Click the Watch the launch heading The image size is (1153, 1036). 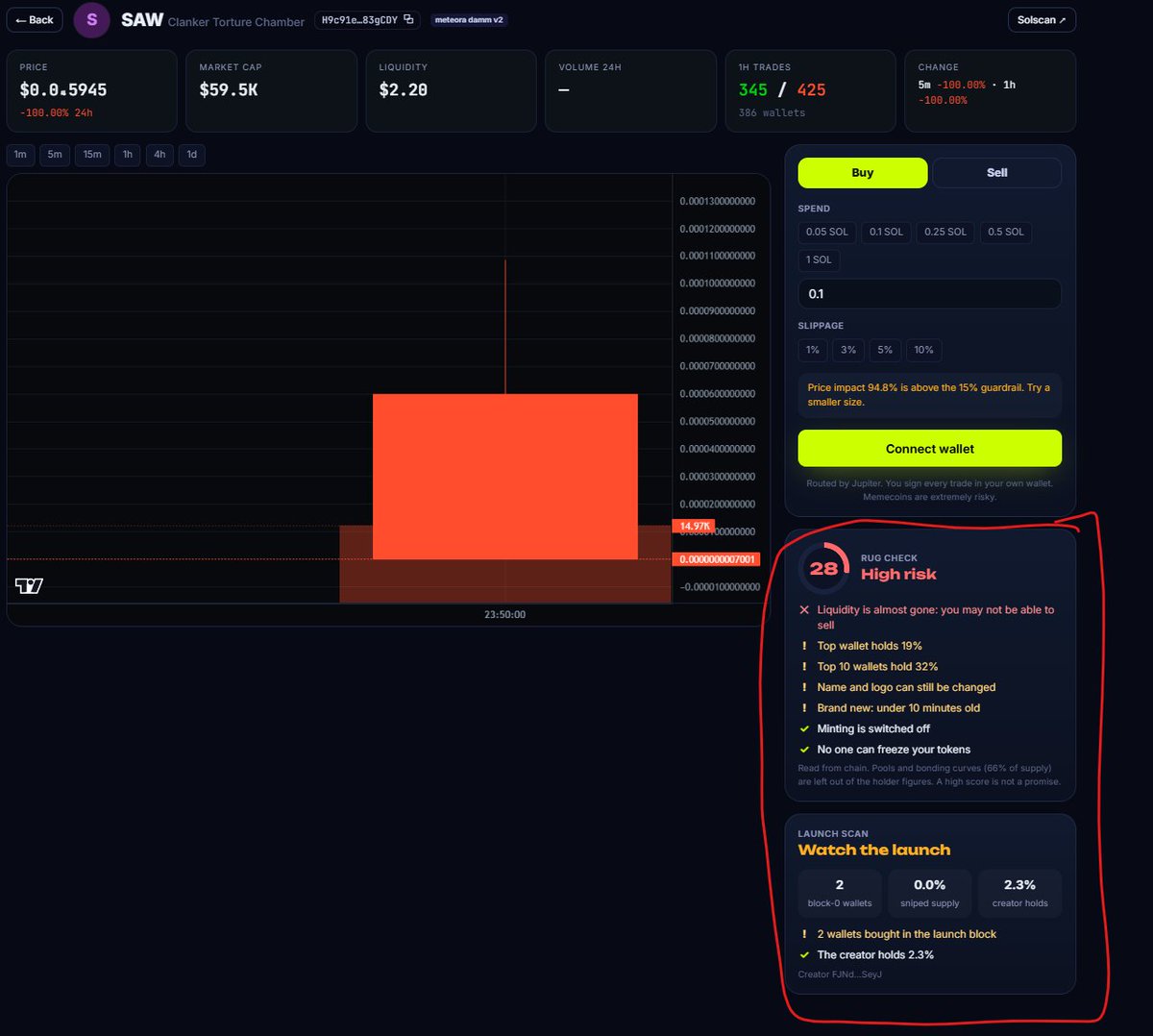coord(874,851)
